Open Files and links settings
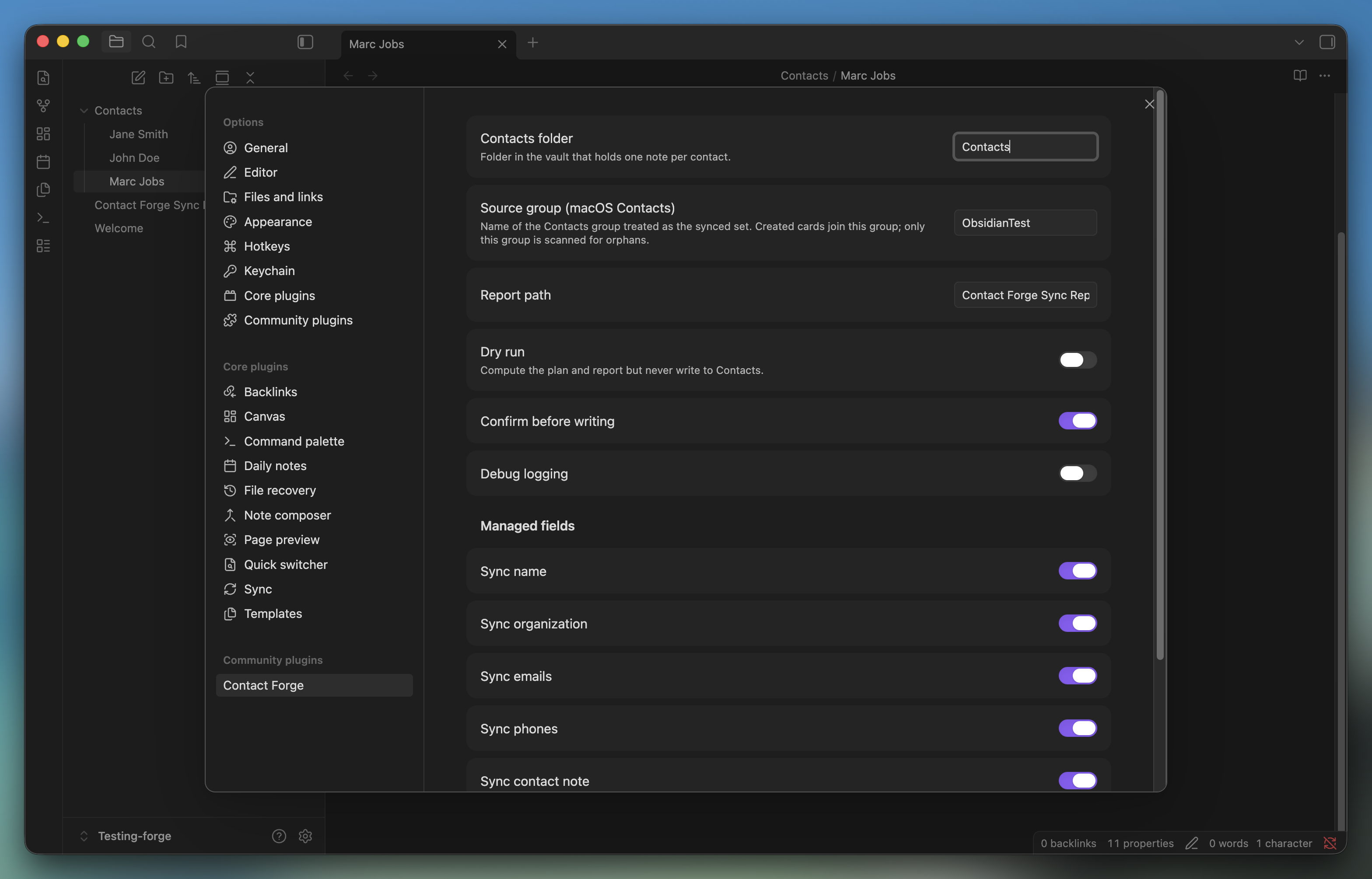This screenshot has width=1372, height=879. [x=314, y=197]
